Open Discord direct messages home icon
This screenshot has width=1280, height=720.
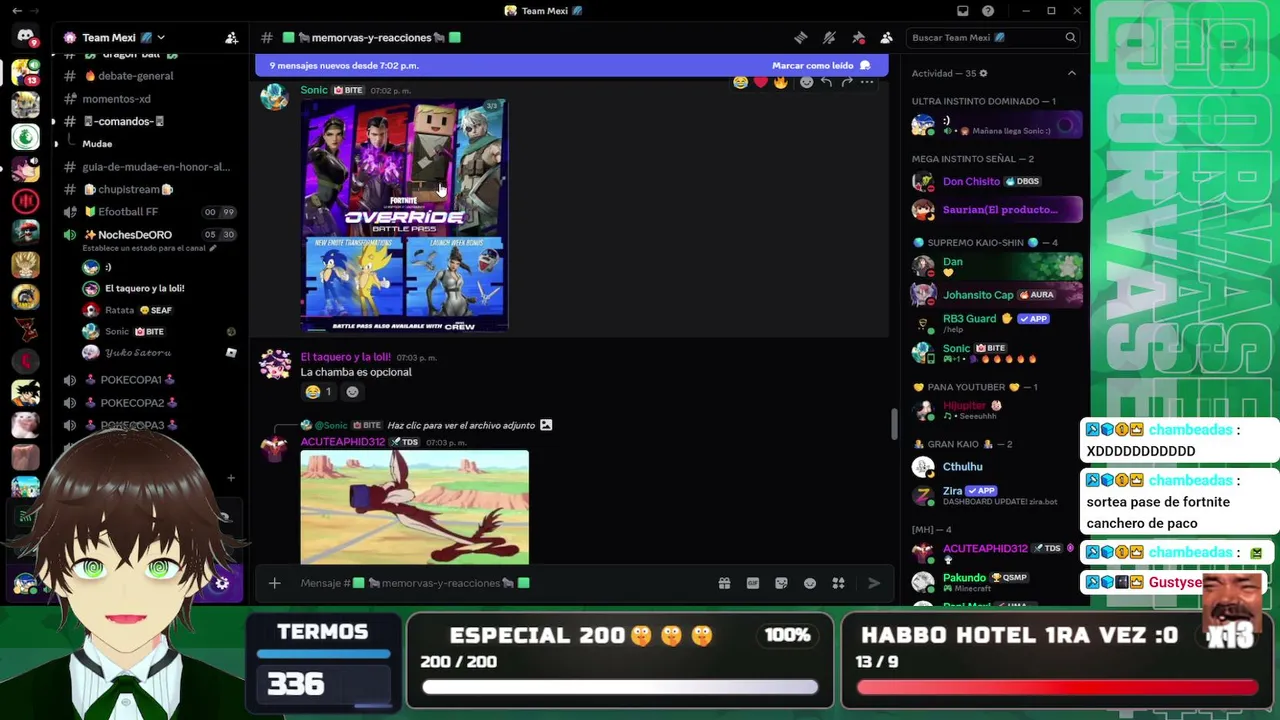(25, 38)
